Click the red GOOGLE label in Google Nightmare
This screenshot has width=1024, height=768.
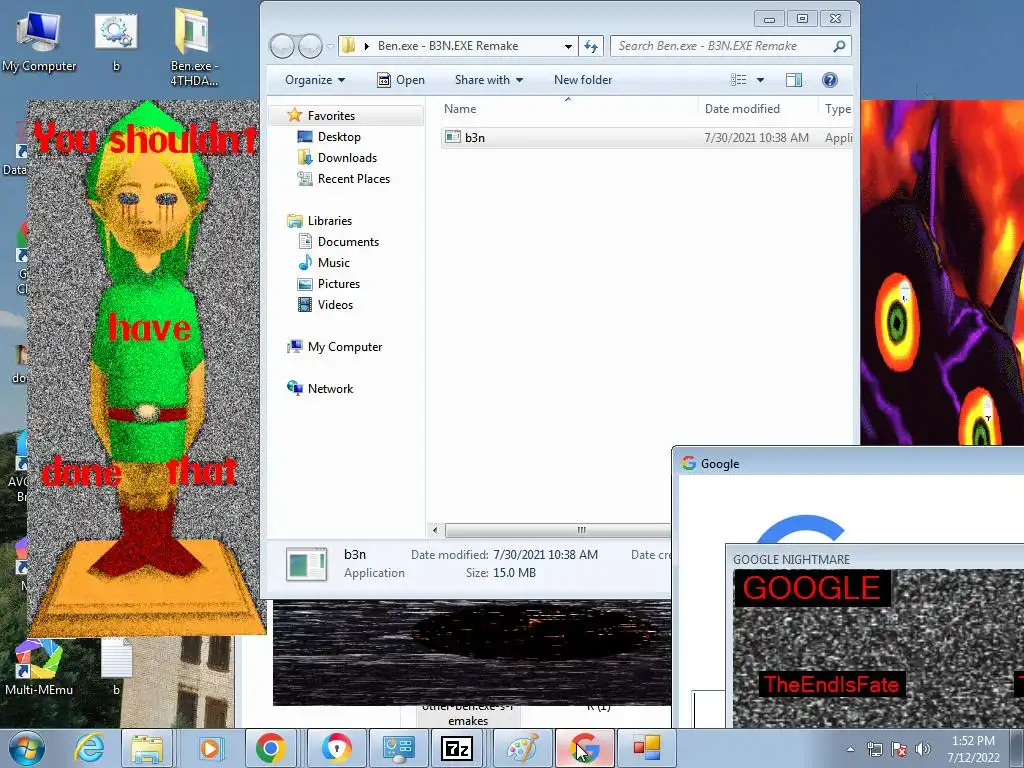coord(811,588)
